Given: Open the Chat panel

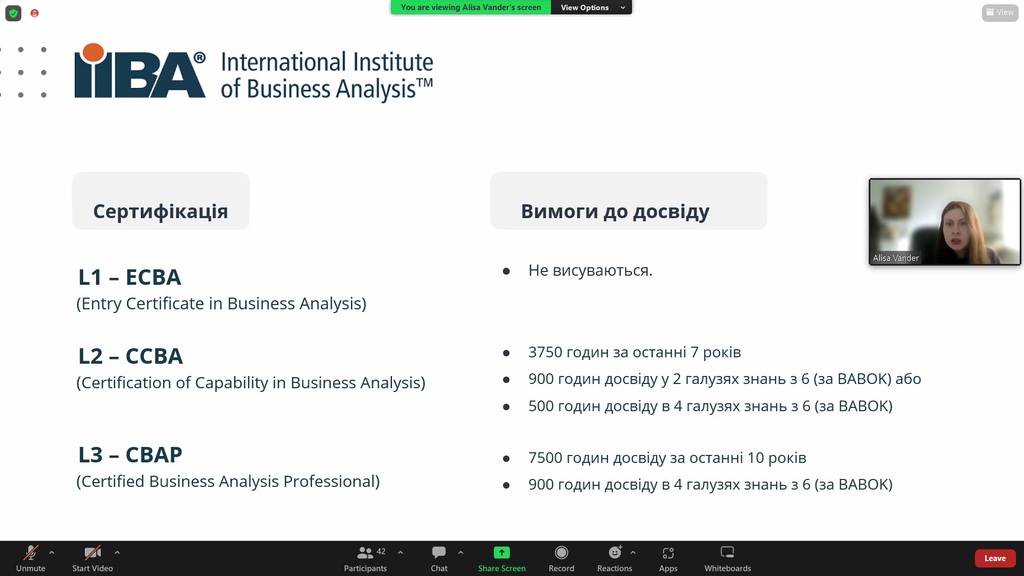Looking at the screenshot, I should tap(439, 558).
